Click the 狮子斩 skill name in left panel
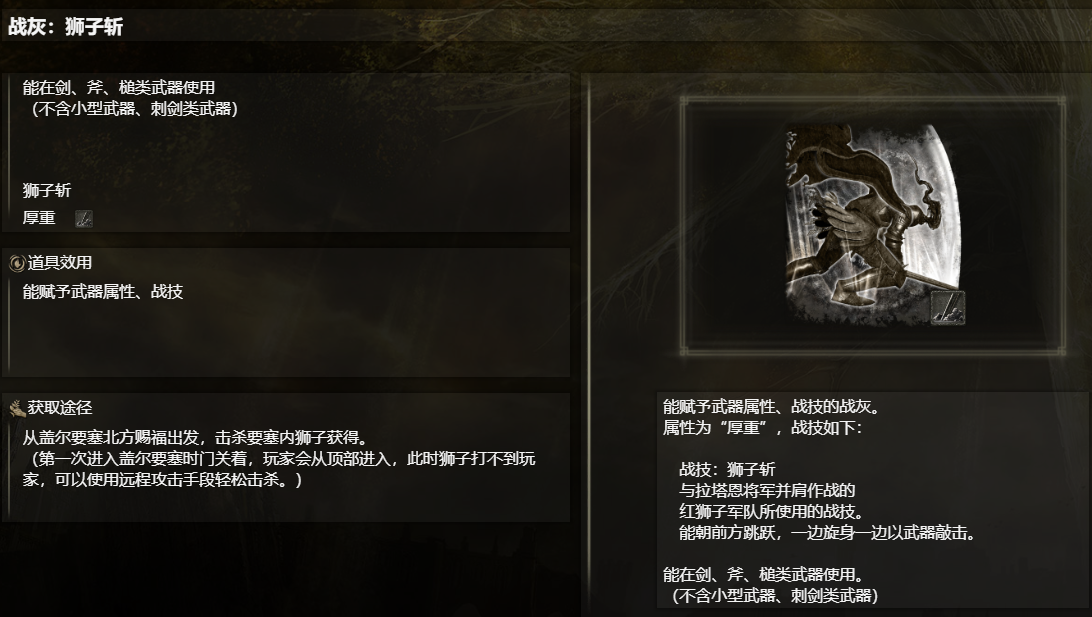Screen dimensions: 1092x617 [x=47, y=190]
